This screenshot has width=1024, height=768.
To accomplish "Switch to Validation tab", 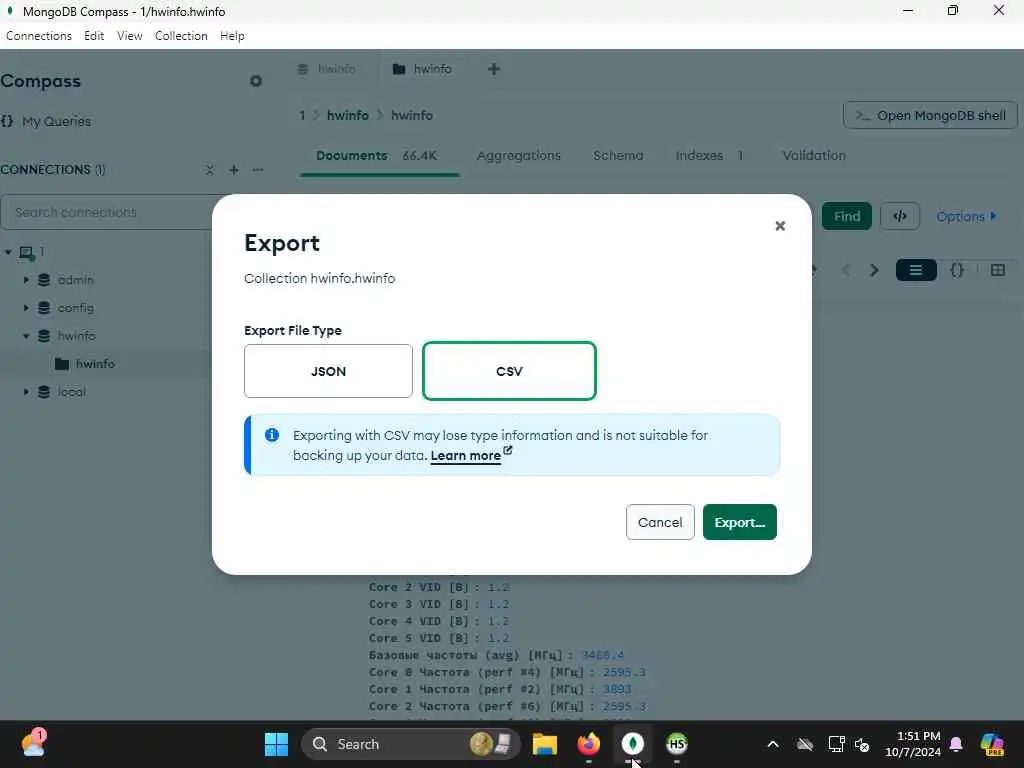I will [x=814, y=156].
